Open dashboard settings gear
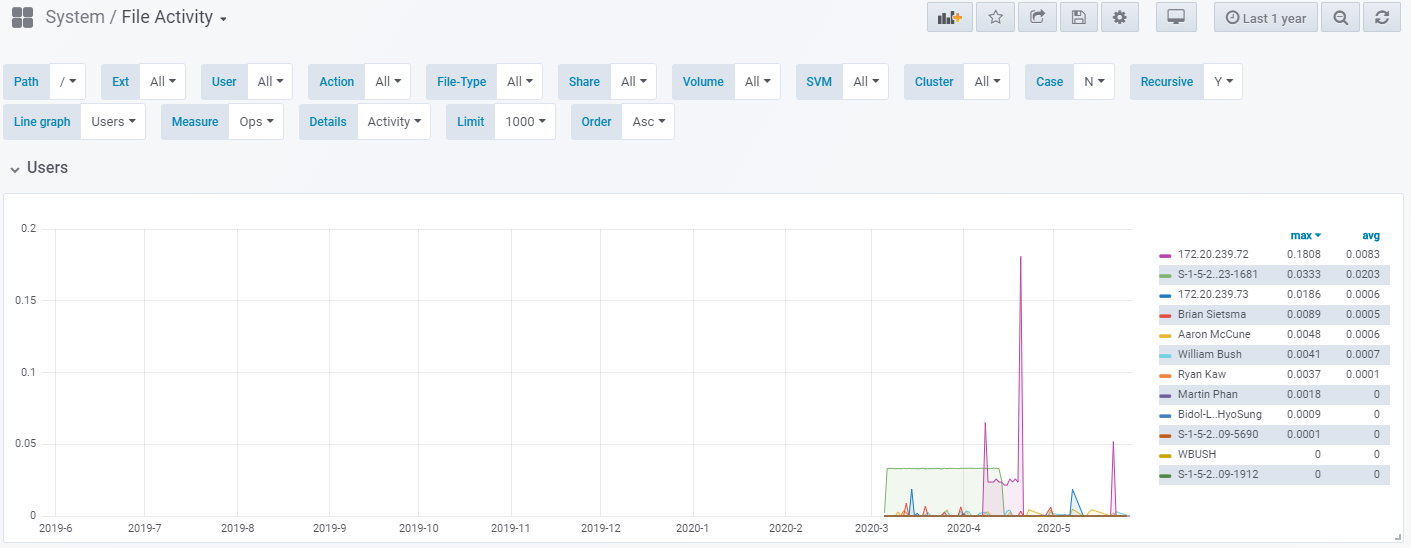 tap(1119, 17)
